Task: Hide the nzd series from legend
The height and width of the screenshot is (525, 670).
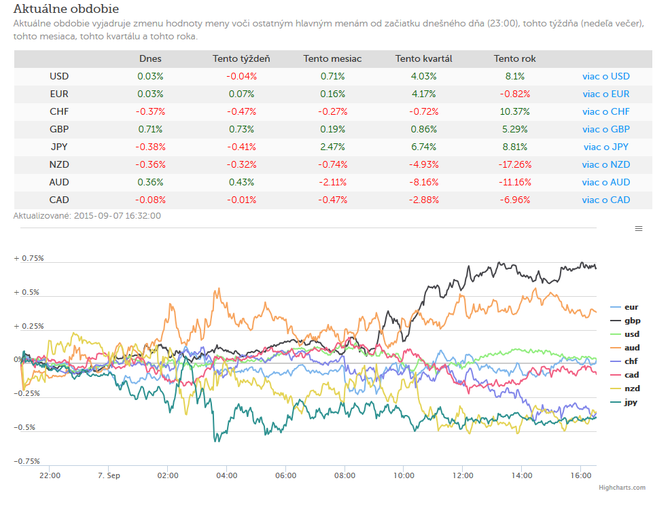Action: [625, 388]
